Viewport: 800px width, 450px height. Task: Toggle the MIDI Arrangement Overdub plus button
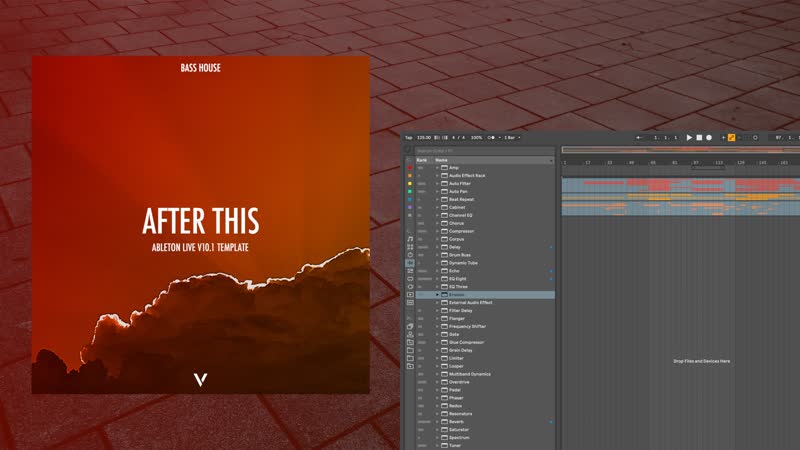click(x=723, y=137)
